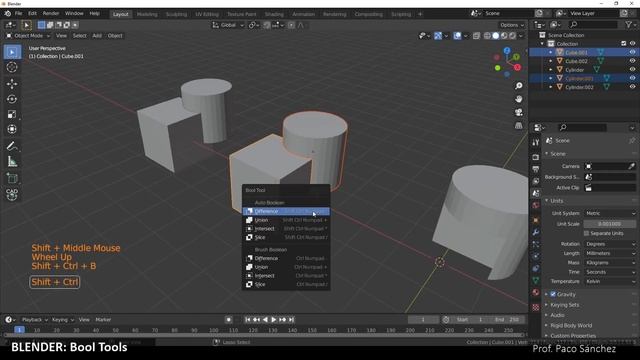Click the navigation gizmo red X axis

(517, 67)
